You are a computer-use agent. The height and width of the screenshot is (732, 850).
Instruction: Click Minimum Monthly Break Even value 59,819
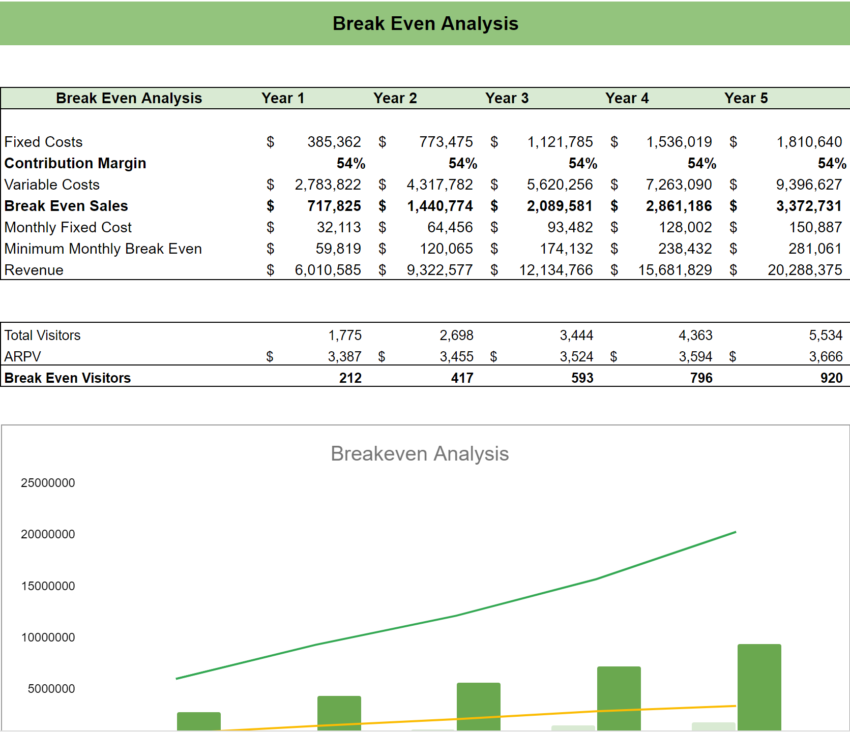point(338,249)
